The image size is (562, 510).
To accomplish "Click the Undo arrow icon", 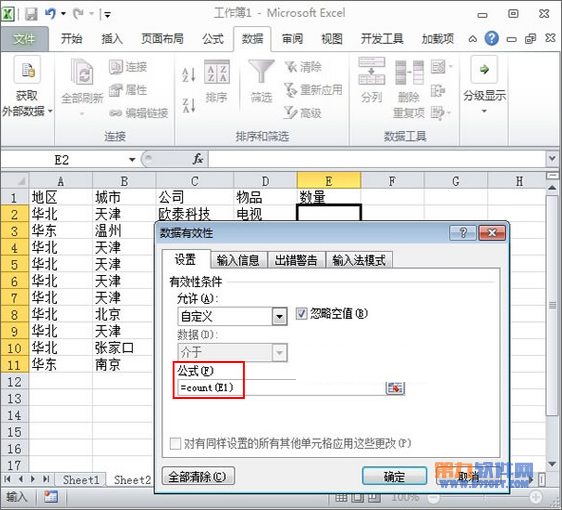I will (51, 14).
